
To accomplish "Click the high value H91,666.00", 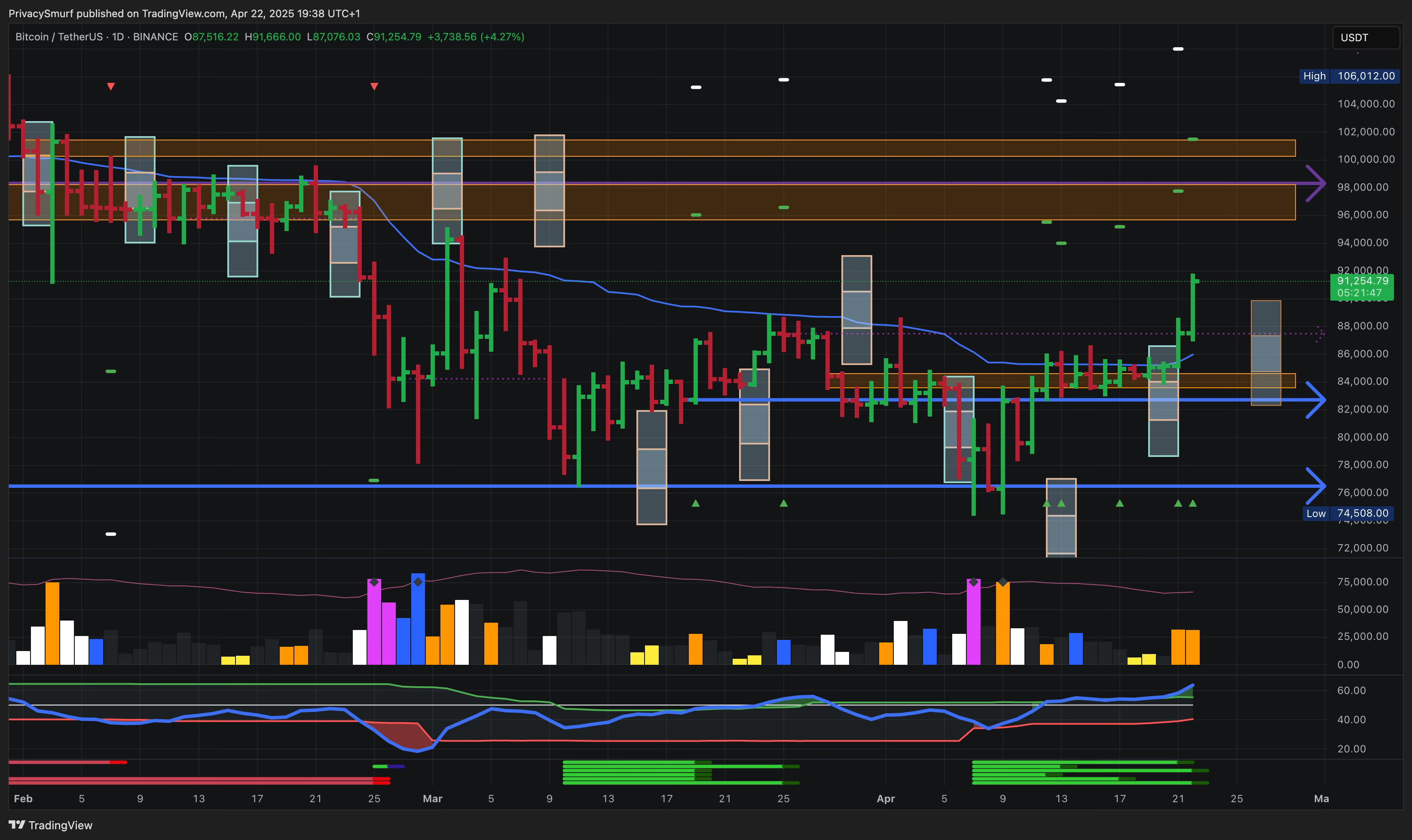I will tap(272, 37).
